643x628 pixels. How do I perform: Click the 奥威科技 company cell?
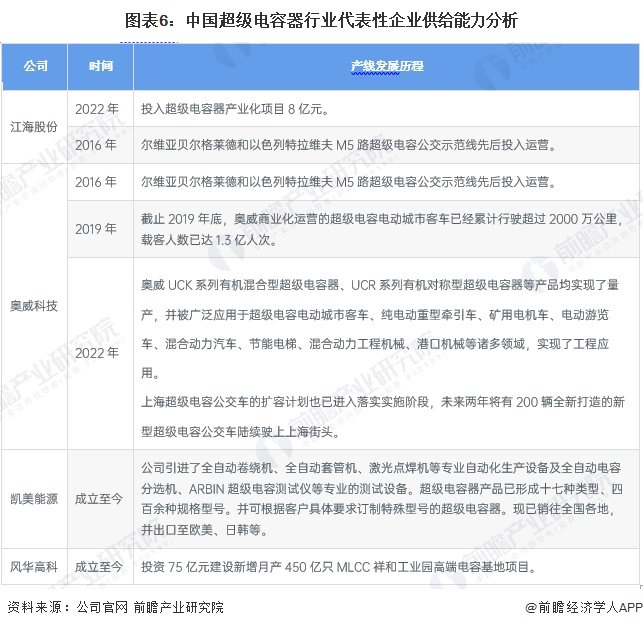pyautogui.click(x=34, y=306)
